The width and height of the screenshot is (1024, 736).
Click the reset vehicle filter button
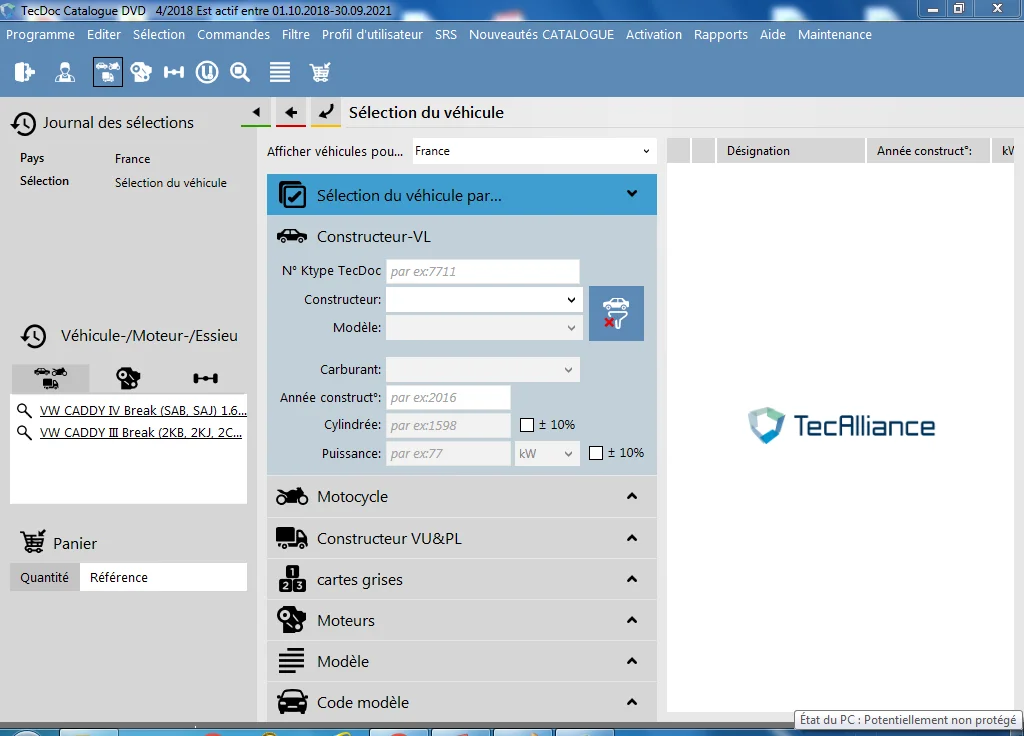616,313
